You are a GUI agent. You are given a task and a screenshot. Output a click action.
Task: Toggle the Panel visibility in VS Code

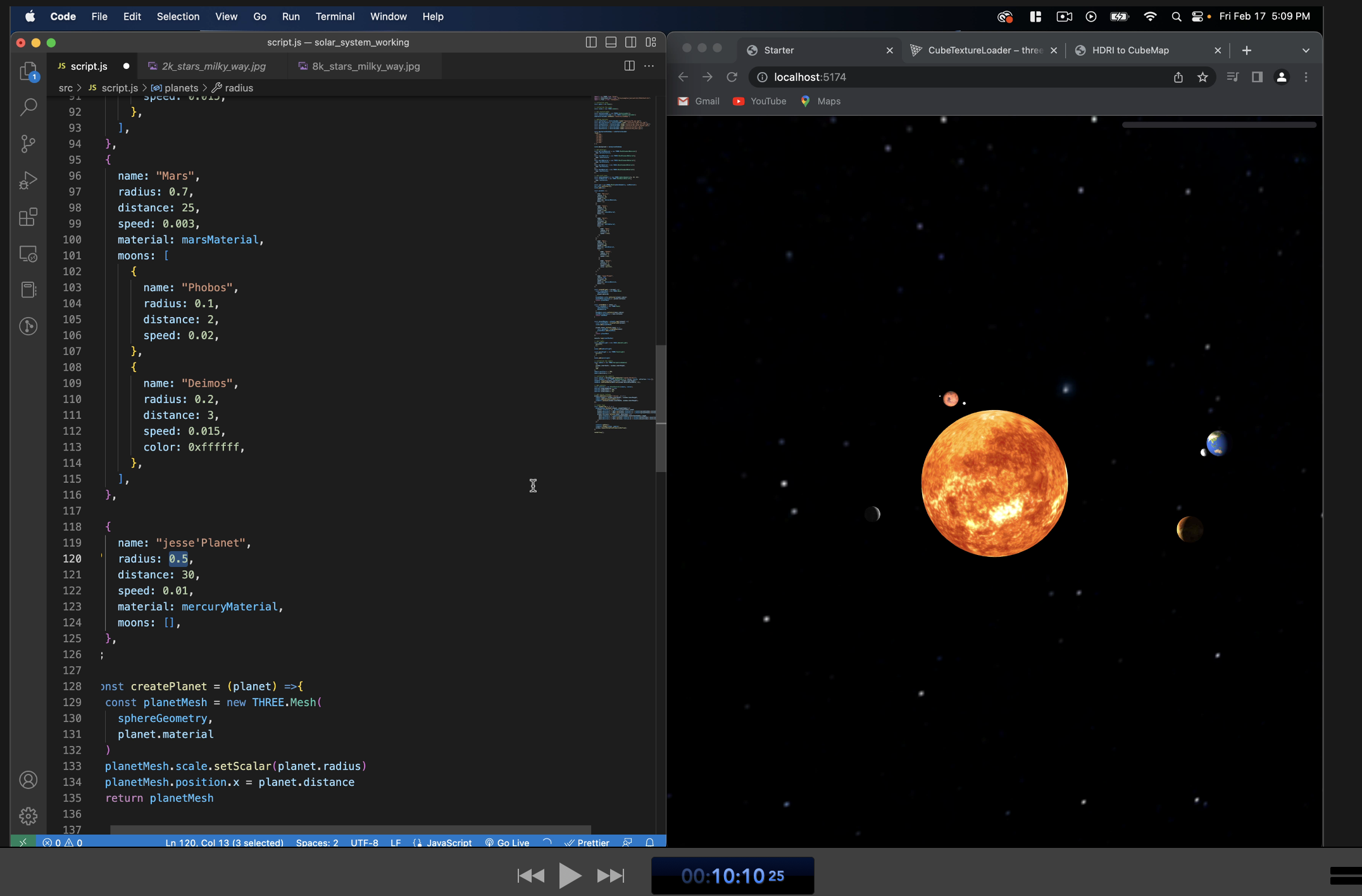point(611,42)
